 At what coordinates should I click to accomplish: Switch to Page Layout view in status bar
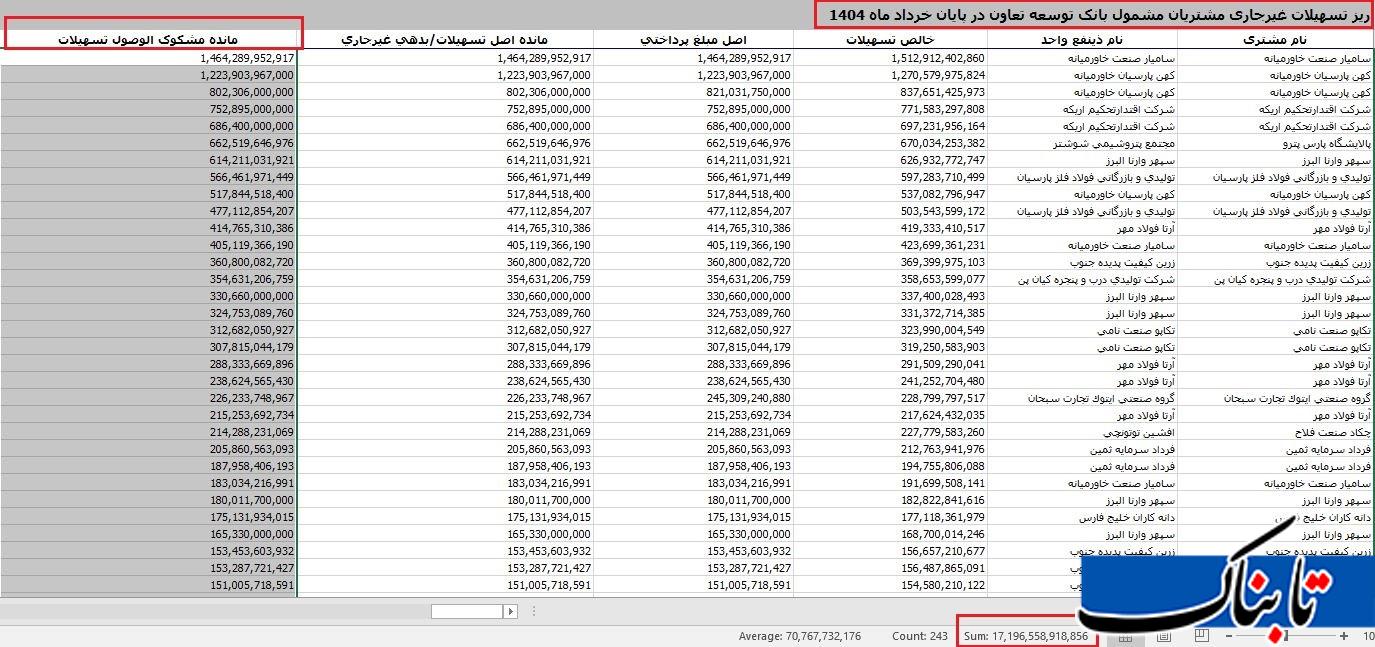(x=1164, y=636)
